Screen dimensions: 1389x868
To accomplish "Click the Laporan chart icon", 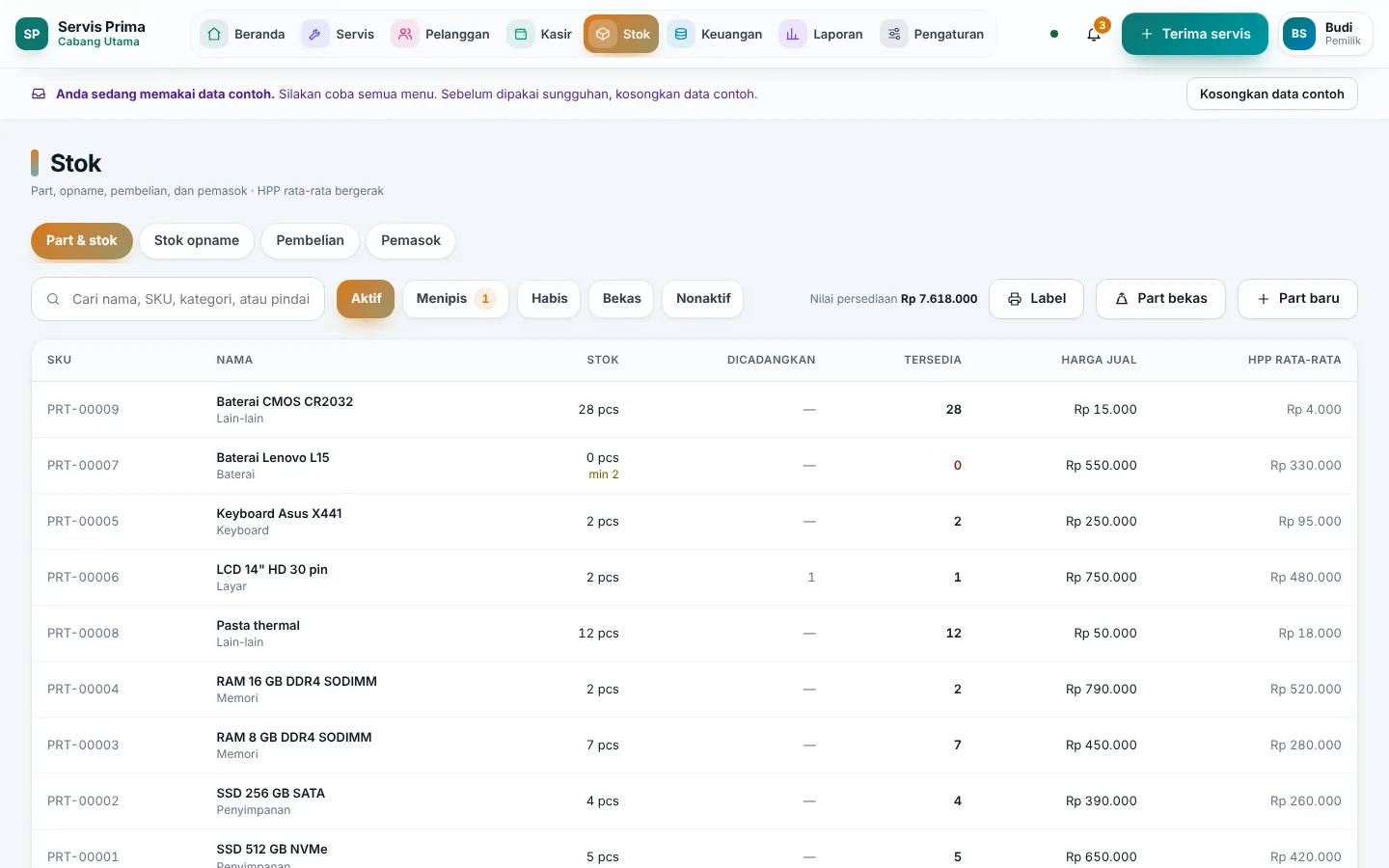I will coord(793,34).
